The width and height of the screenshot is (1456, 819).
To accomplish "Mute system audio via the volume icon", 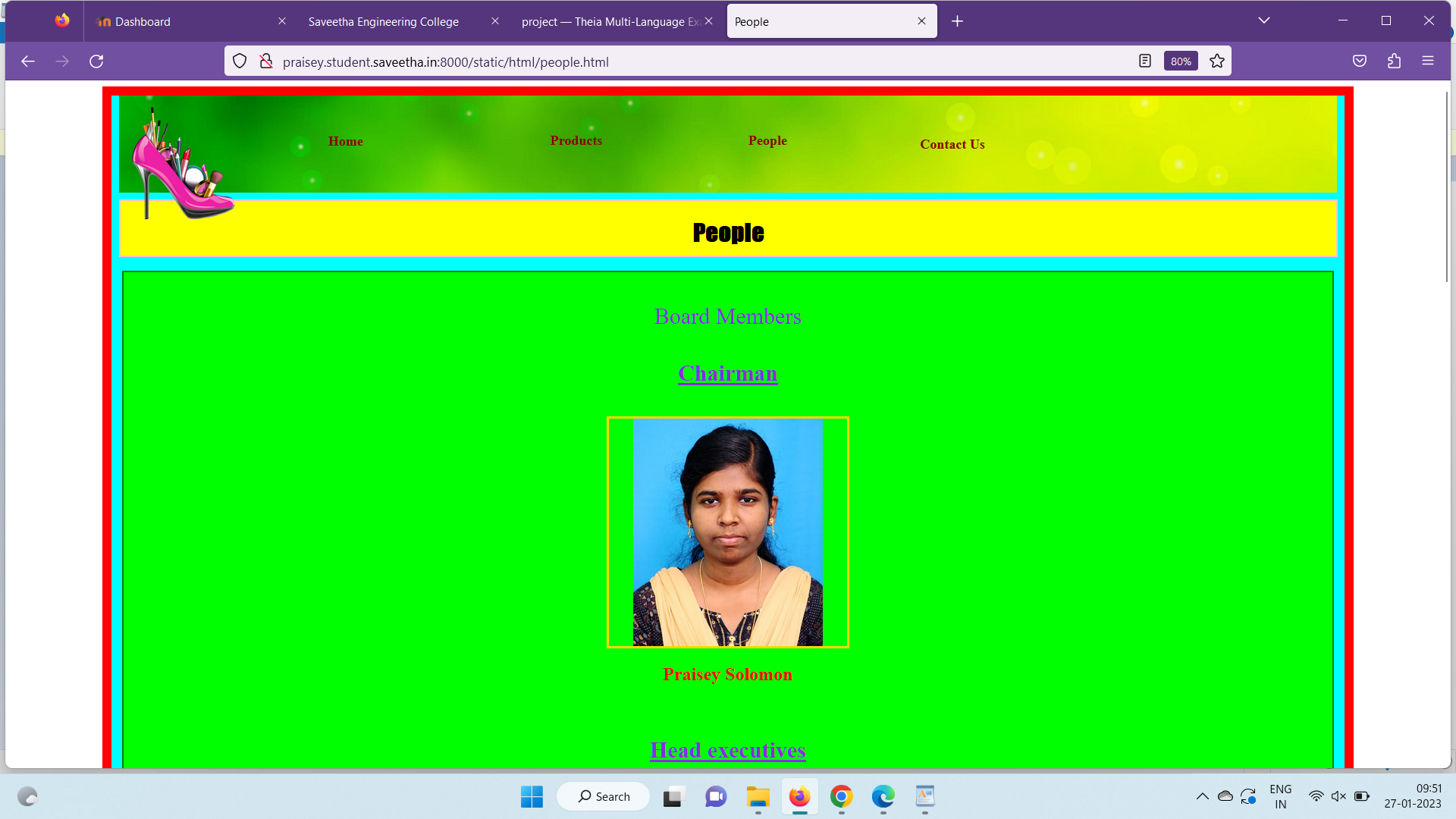I will pyautogui.click(x=1338, y=796).
